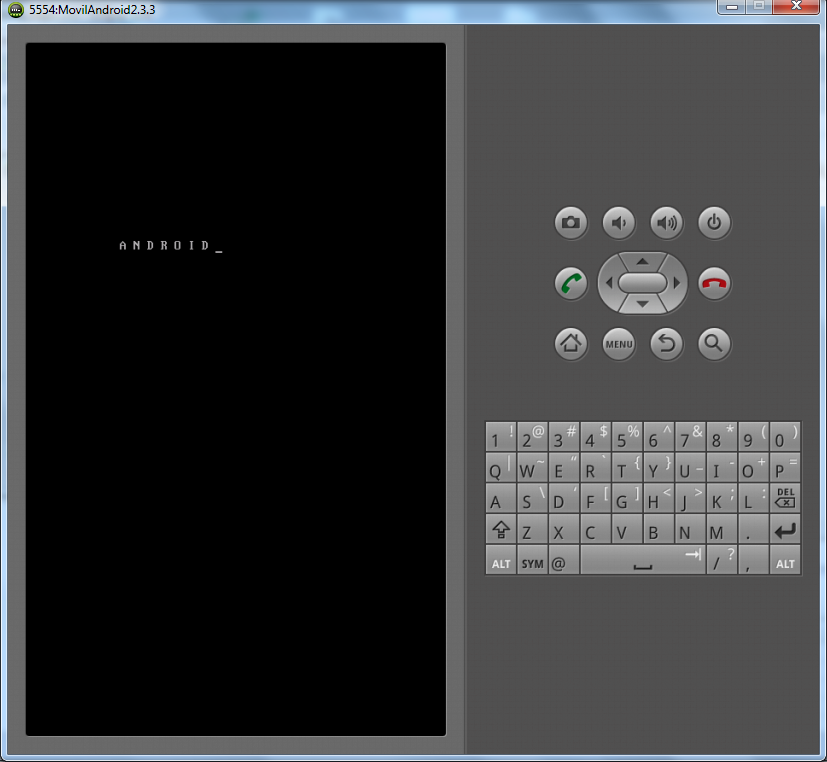End a call with the red phone button
The height and width of the screenshot is (762, 827).
click(713, 283)
